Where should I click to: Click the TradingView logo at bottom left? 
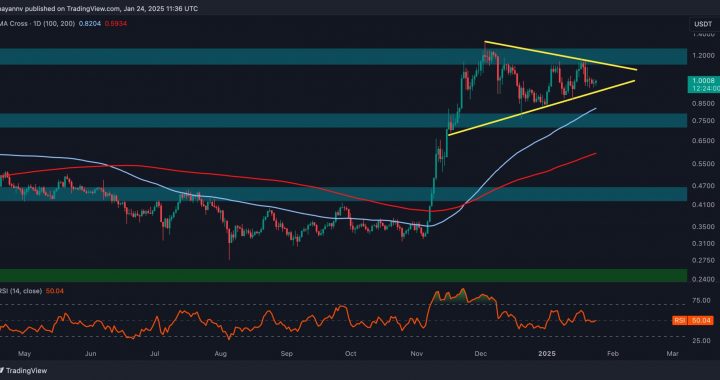(23, 370)
